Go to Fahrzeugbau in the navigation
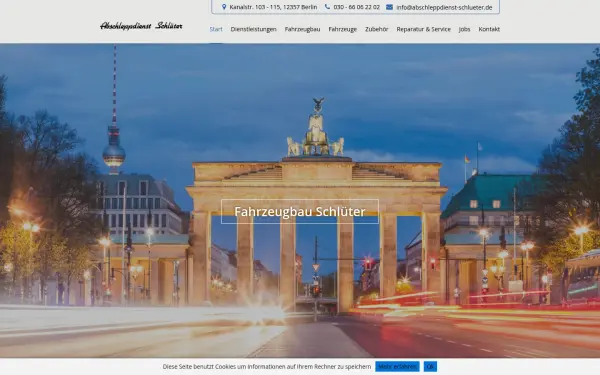600x375 pixels. (302, 29)
